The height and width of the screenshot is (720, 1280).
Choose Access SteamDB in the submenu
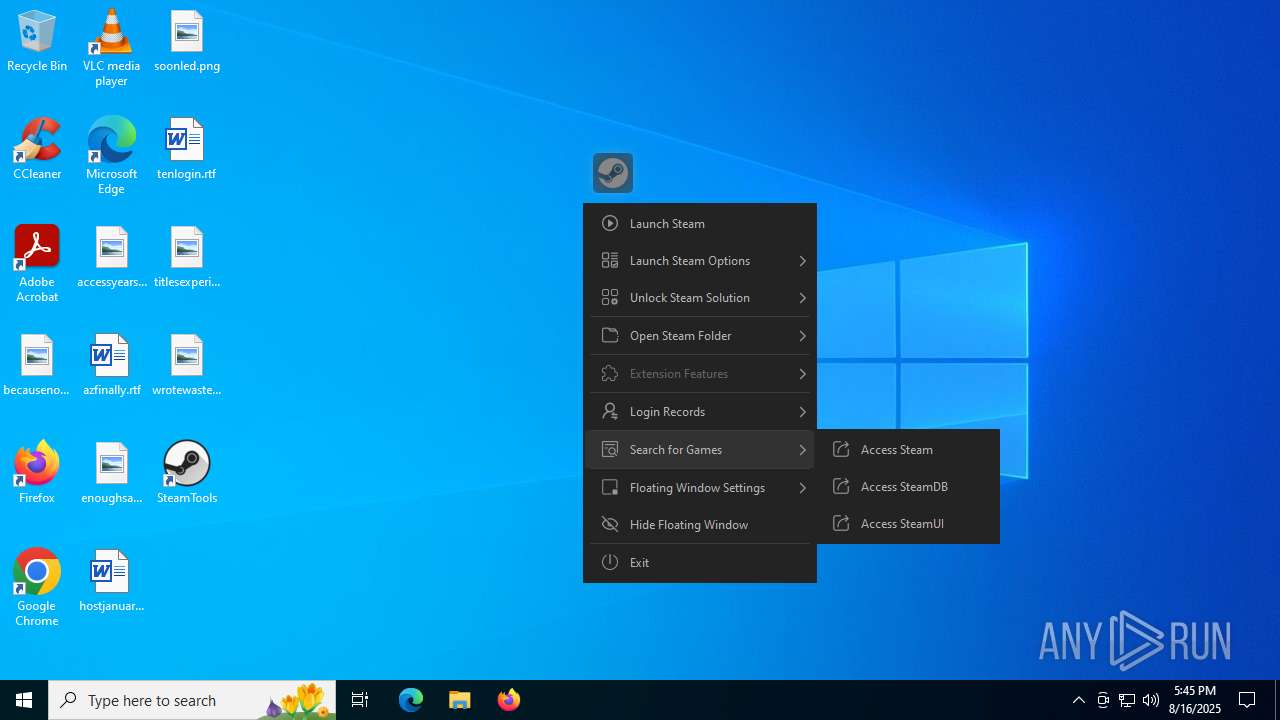point(908,486)
